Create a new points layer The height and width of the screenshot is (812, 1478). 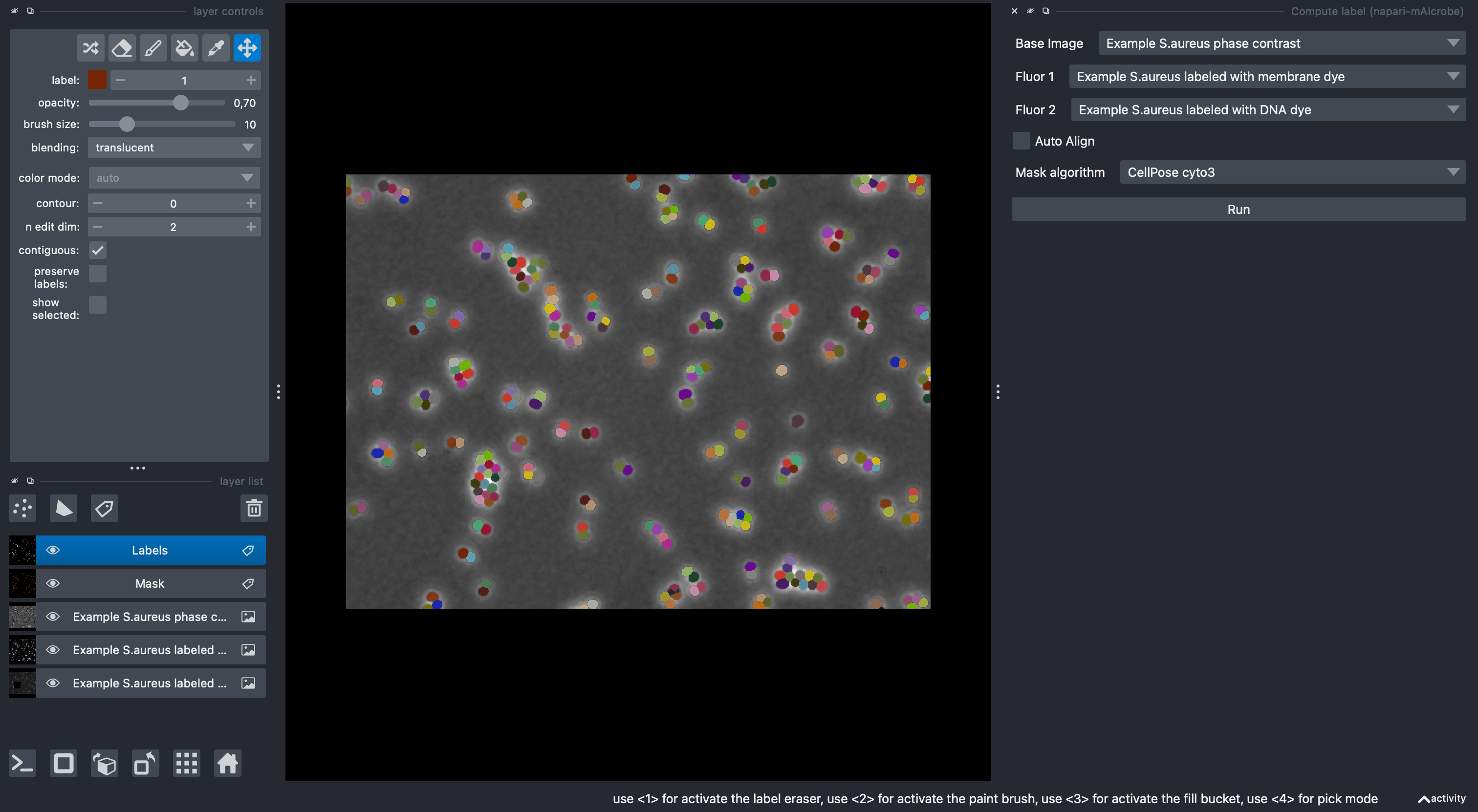[x=23, y=508]
